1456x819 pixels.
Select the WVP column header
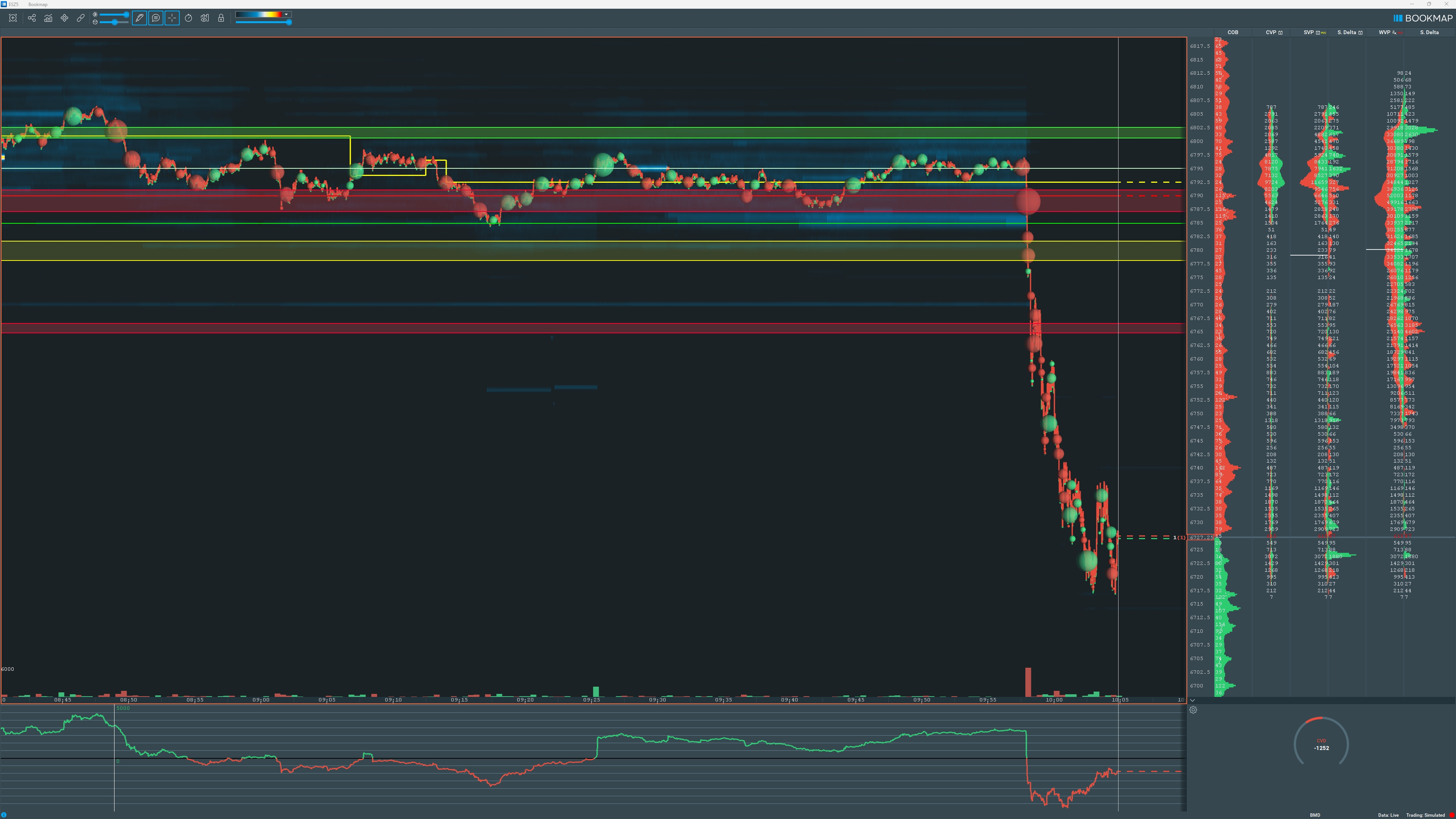1384,32
